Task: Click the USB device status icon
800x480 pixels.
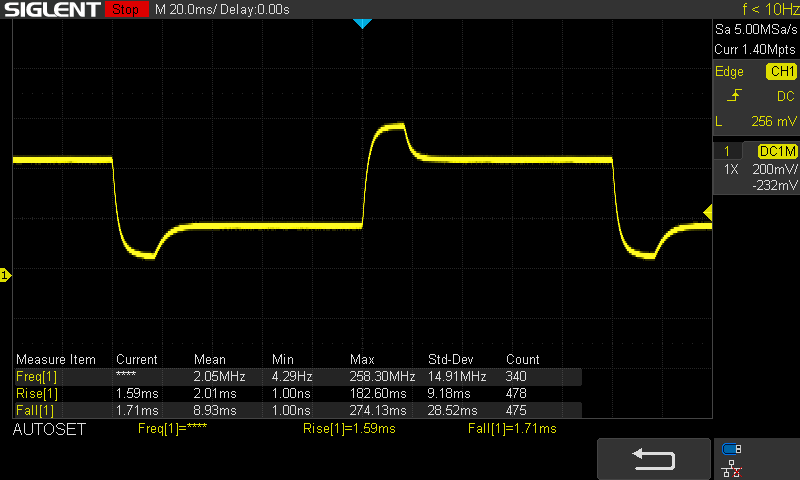Action: point(732,449)
